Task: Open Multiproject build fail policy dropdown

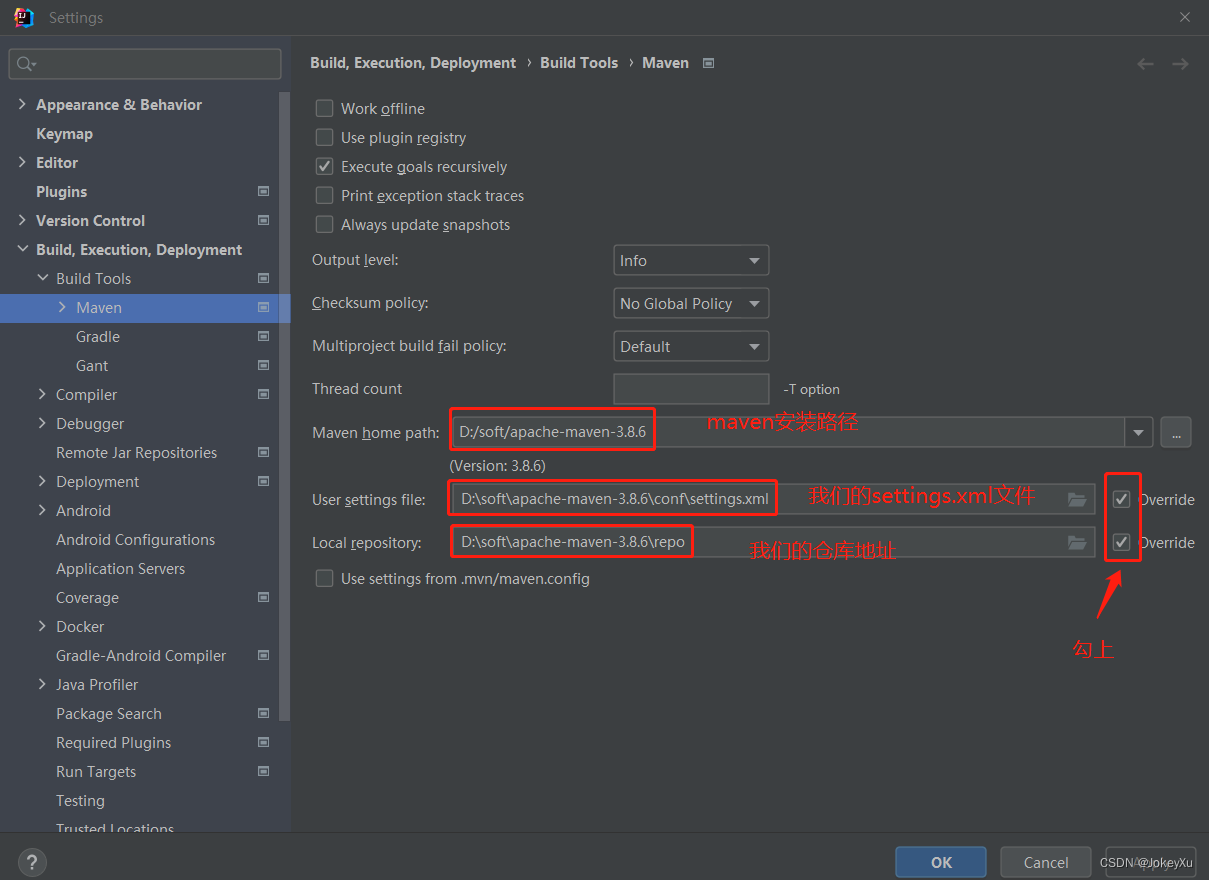Action: pyautogui.click(x=690, y=346)
